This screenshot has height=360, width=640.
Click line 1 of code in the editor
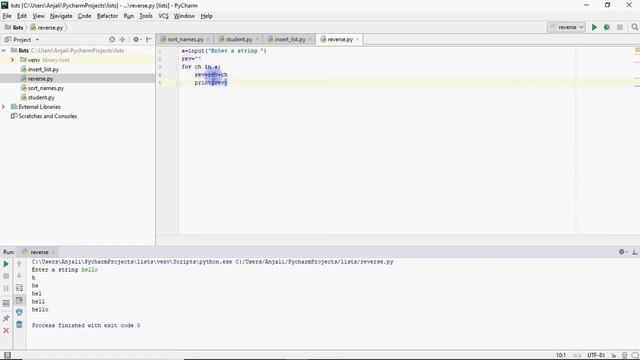click(224, 51)
